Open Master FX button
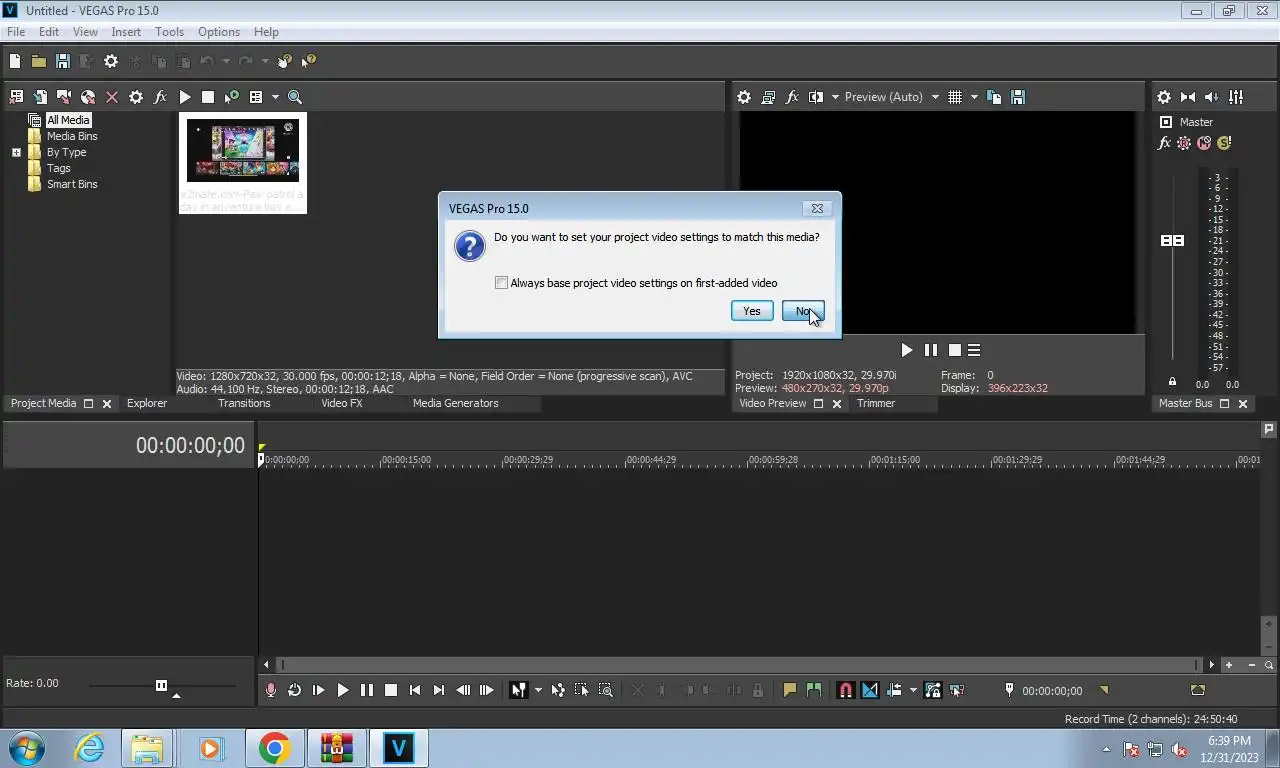Screen dimensions: 1280x768 point(1164,143)
